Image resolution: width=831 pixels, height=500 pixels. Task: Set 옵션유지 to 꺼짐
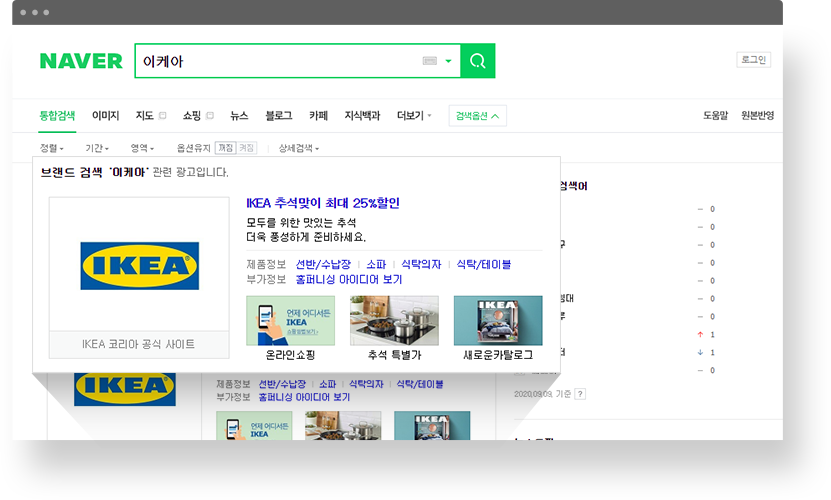pyautogui.click(x=226, y=148)
